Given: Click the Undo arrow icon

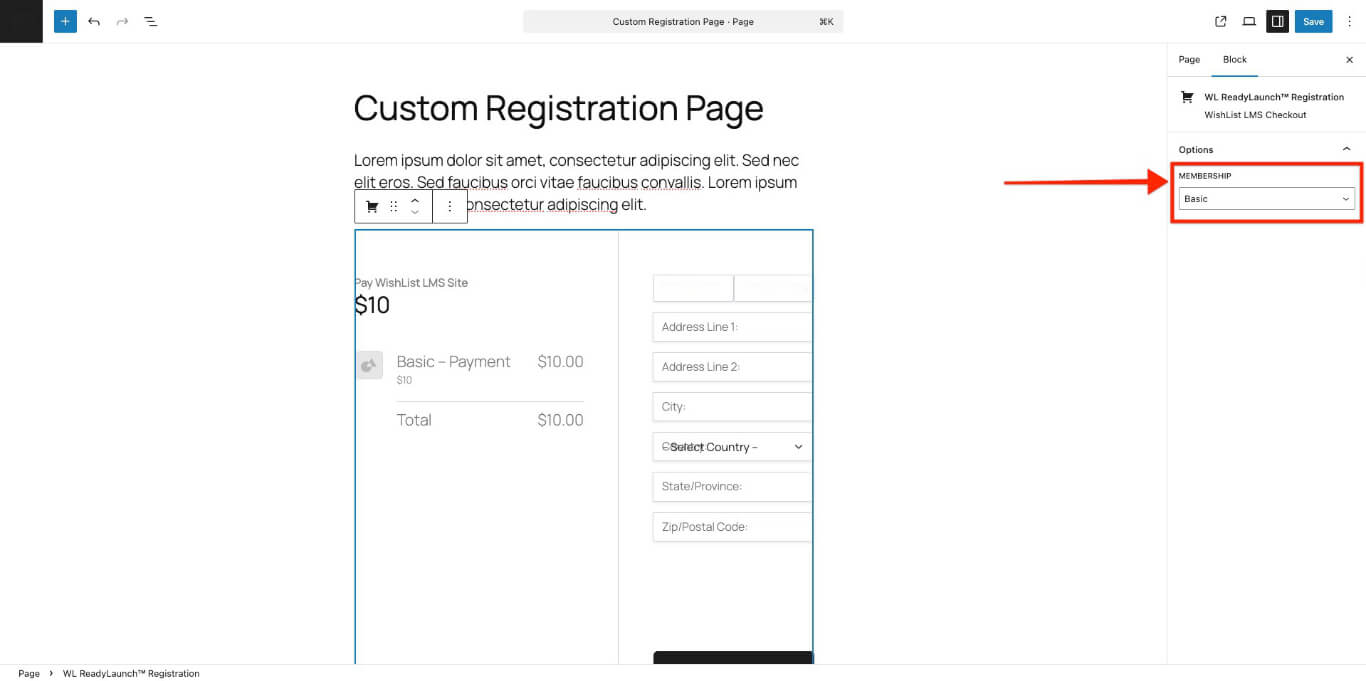Looking at the screenshot, I should [x=93, y=20].
